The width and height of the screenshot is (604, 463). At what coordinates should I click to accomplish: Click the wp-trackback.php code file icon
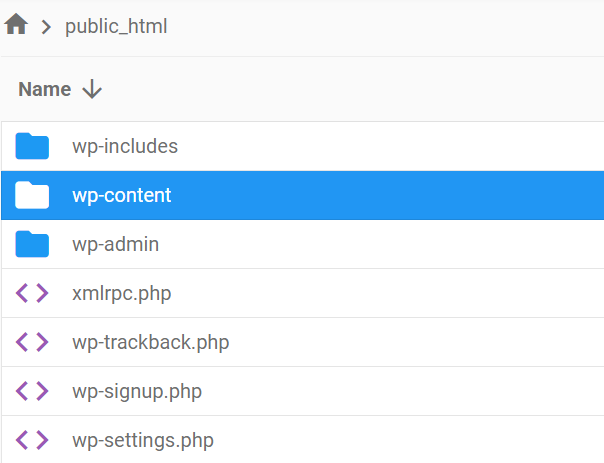[x=32, y=342]
